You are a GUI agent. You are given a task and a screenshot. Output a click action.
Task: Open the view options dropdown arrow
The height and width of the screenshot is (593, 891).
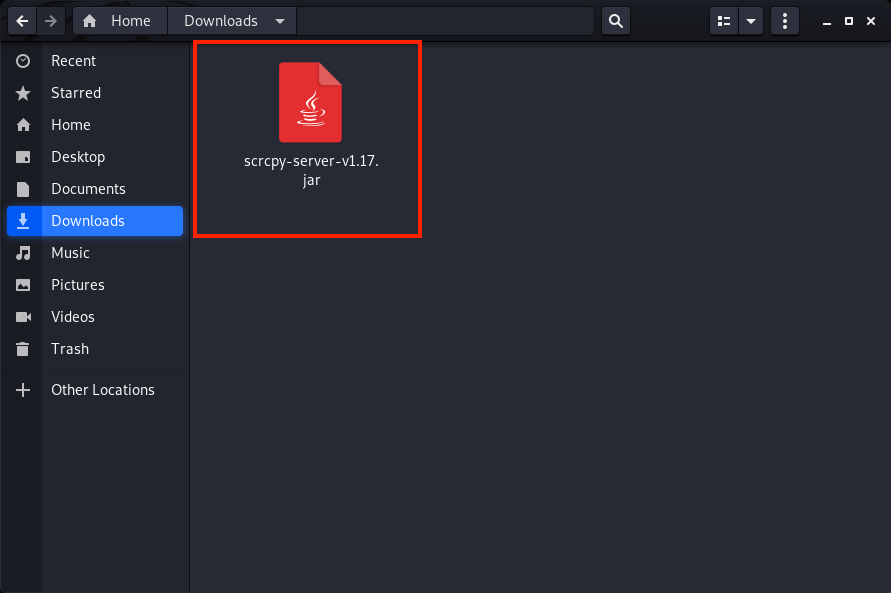click(751, 21)
